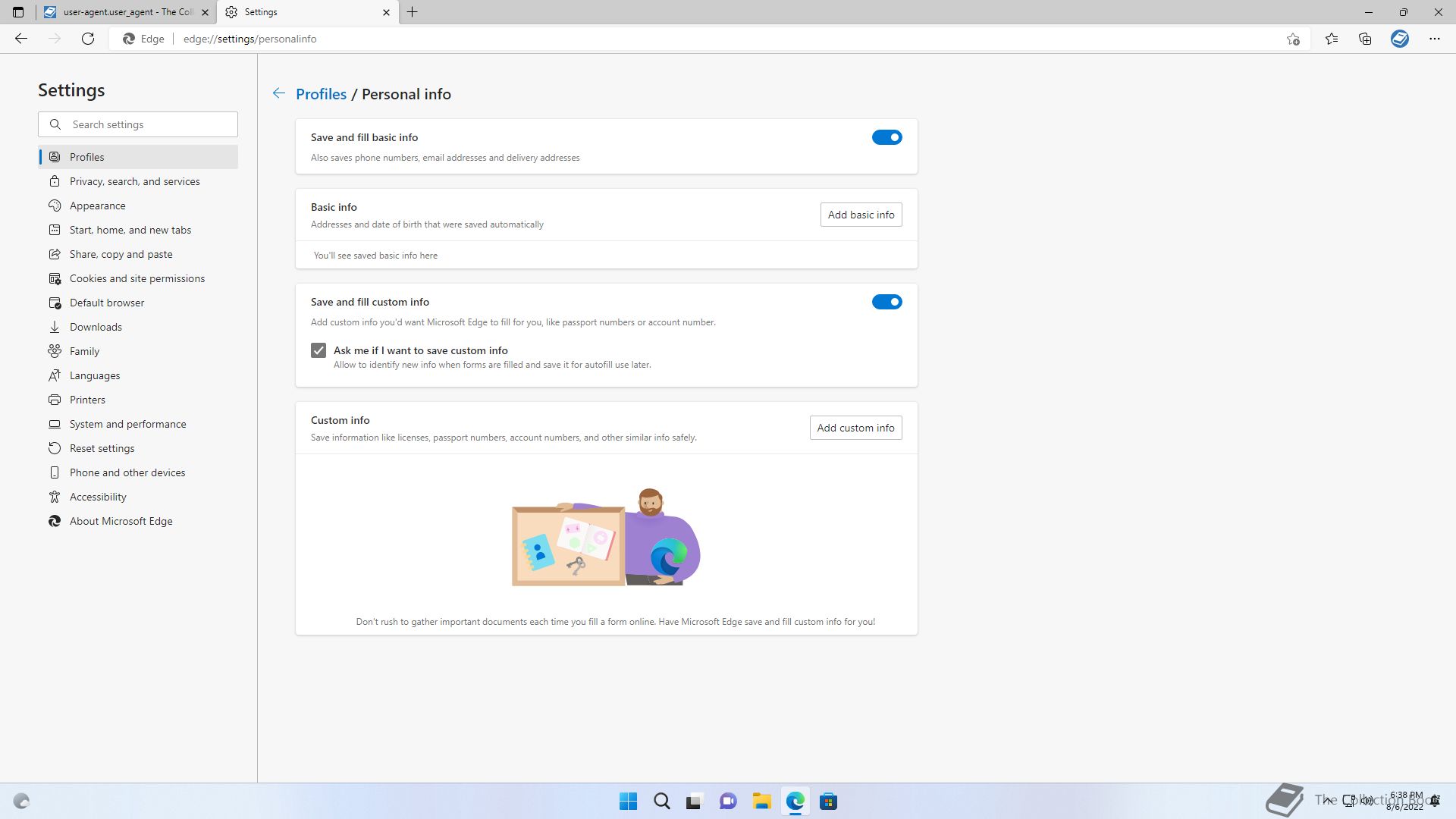Image resolution: width=1456 pixels, height=819 pixels.
Task: Open taskbar Search icon
Action: point(661,801)
